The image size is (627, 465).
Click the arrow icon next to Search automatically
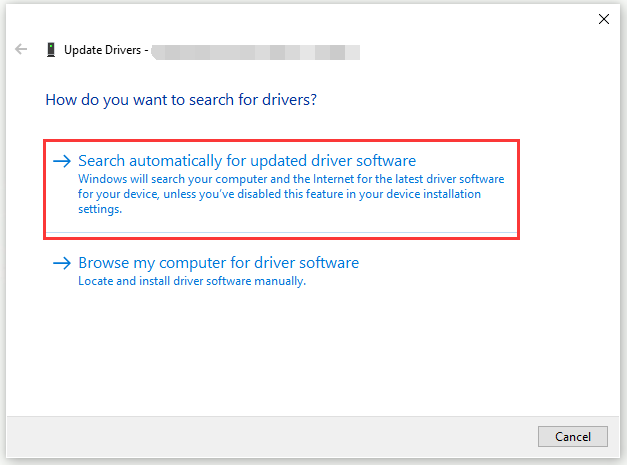coord(62,161)
